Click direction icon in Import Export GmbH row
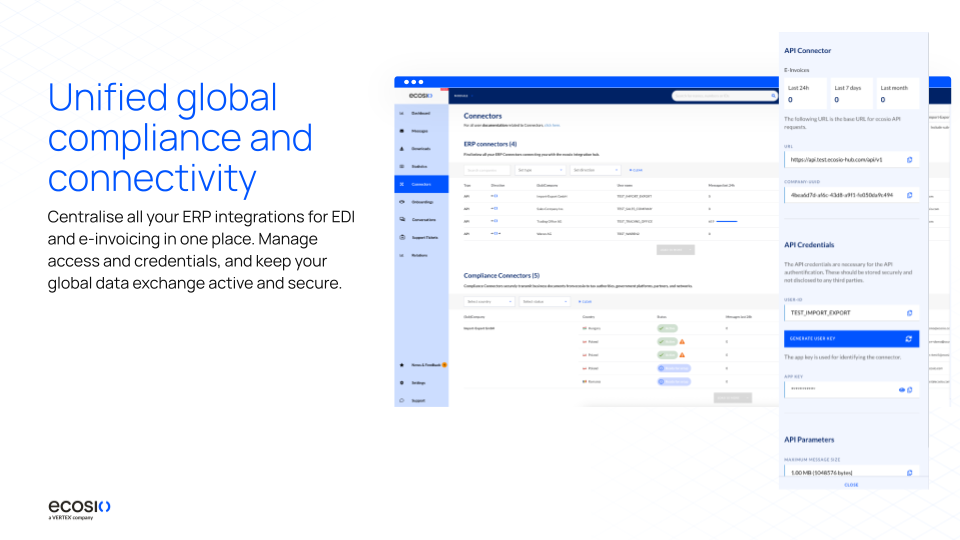Screen dimensions: 960x540 [495, 197]
